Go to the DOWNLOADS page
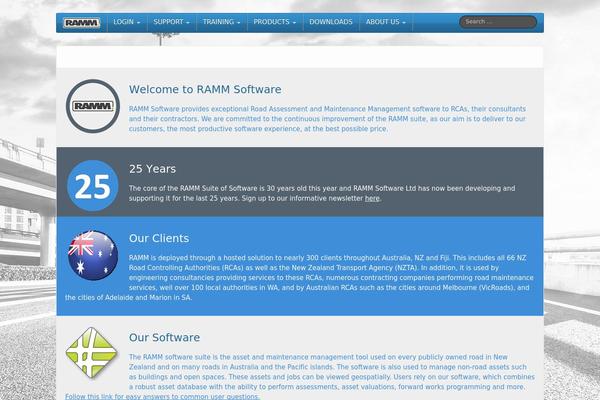 [x=331, y=22]
